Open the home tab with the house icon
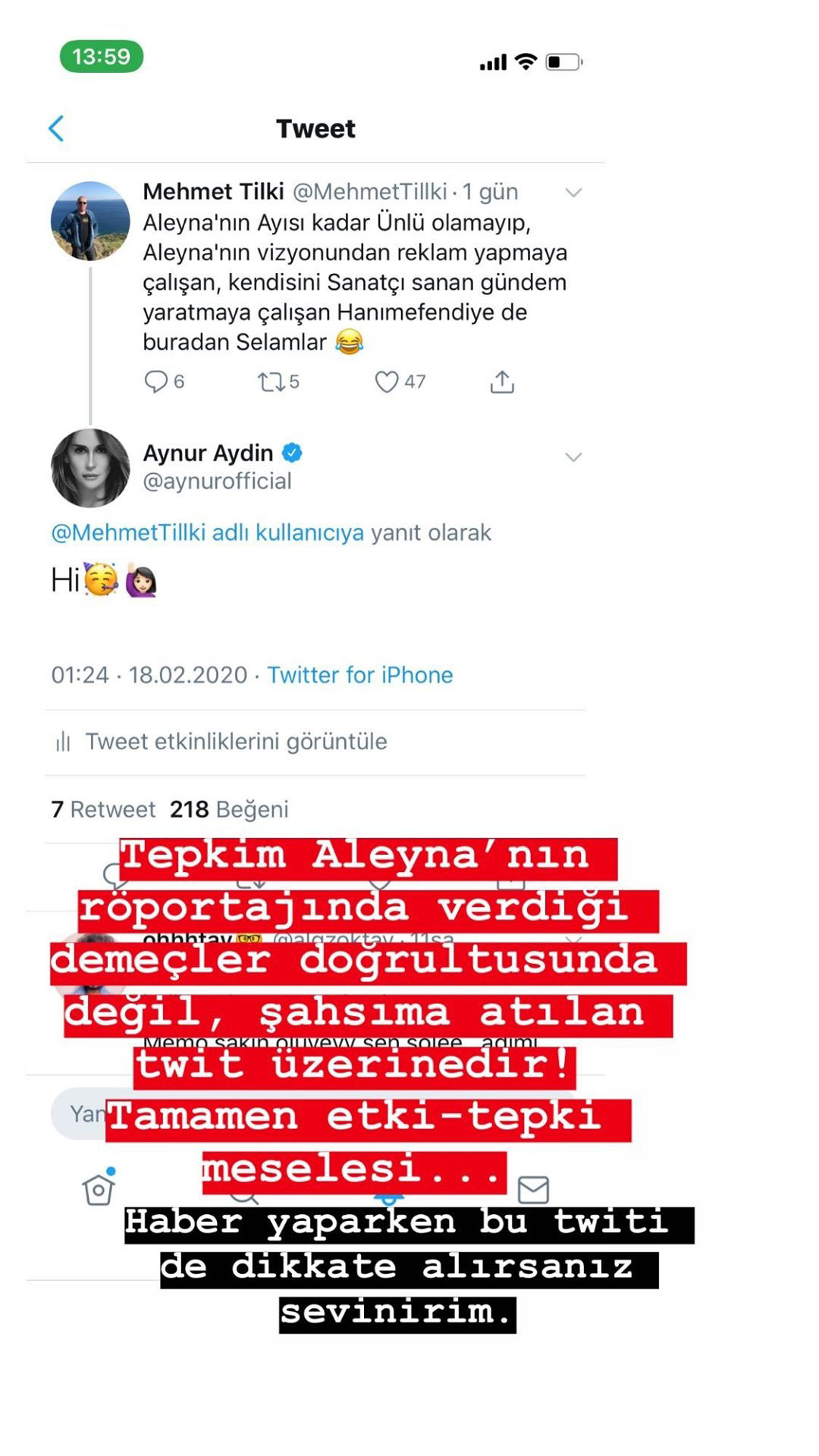 coord(99,1188)
